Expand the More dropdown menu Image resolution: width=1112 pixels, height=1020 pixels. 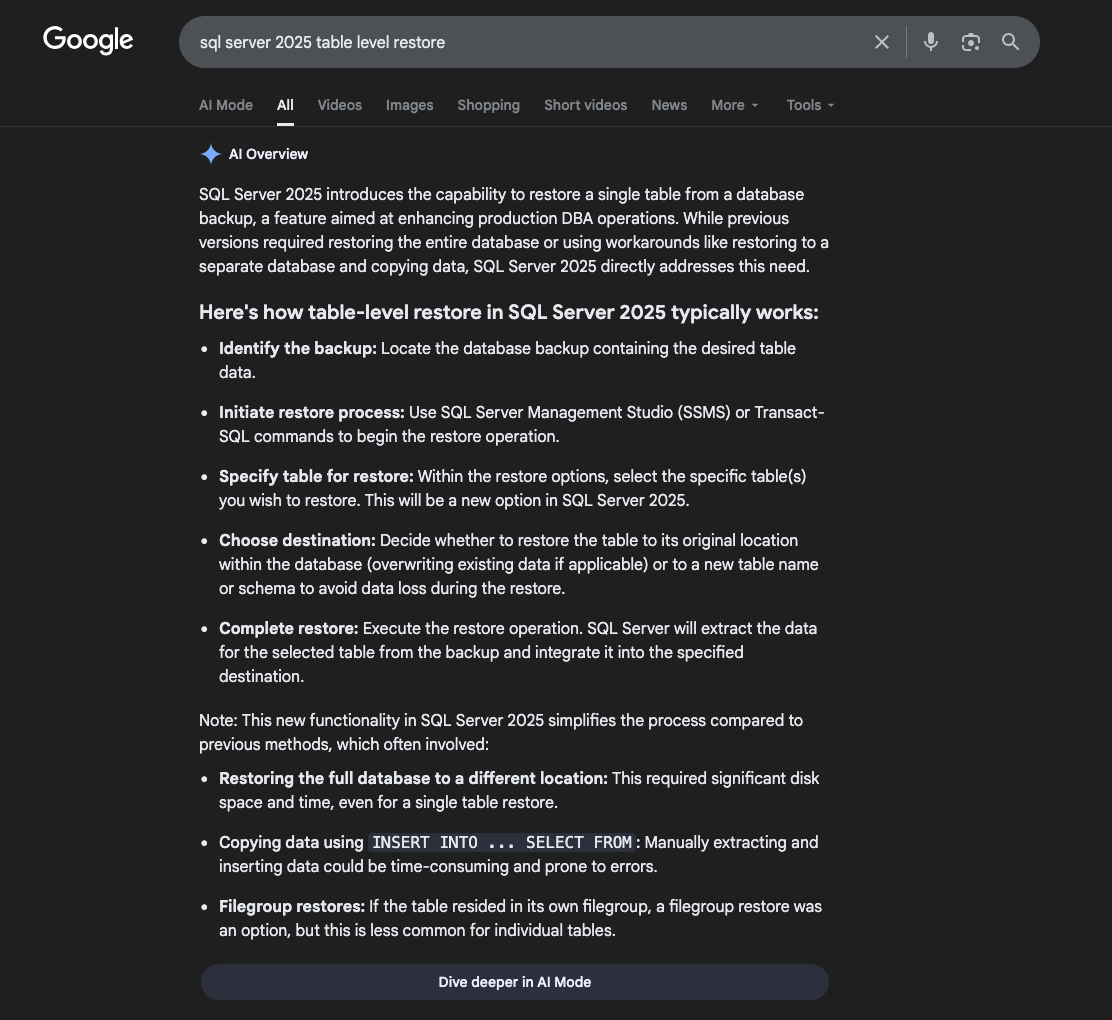[735, 105]
